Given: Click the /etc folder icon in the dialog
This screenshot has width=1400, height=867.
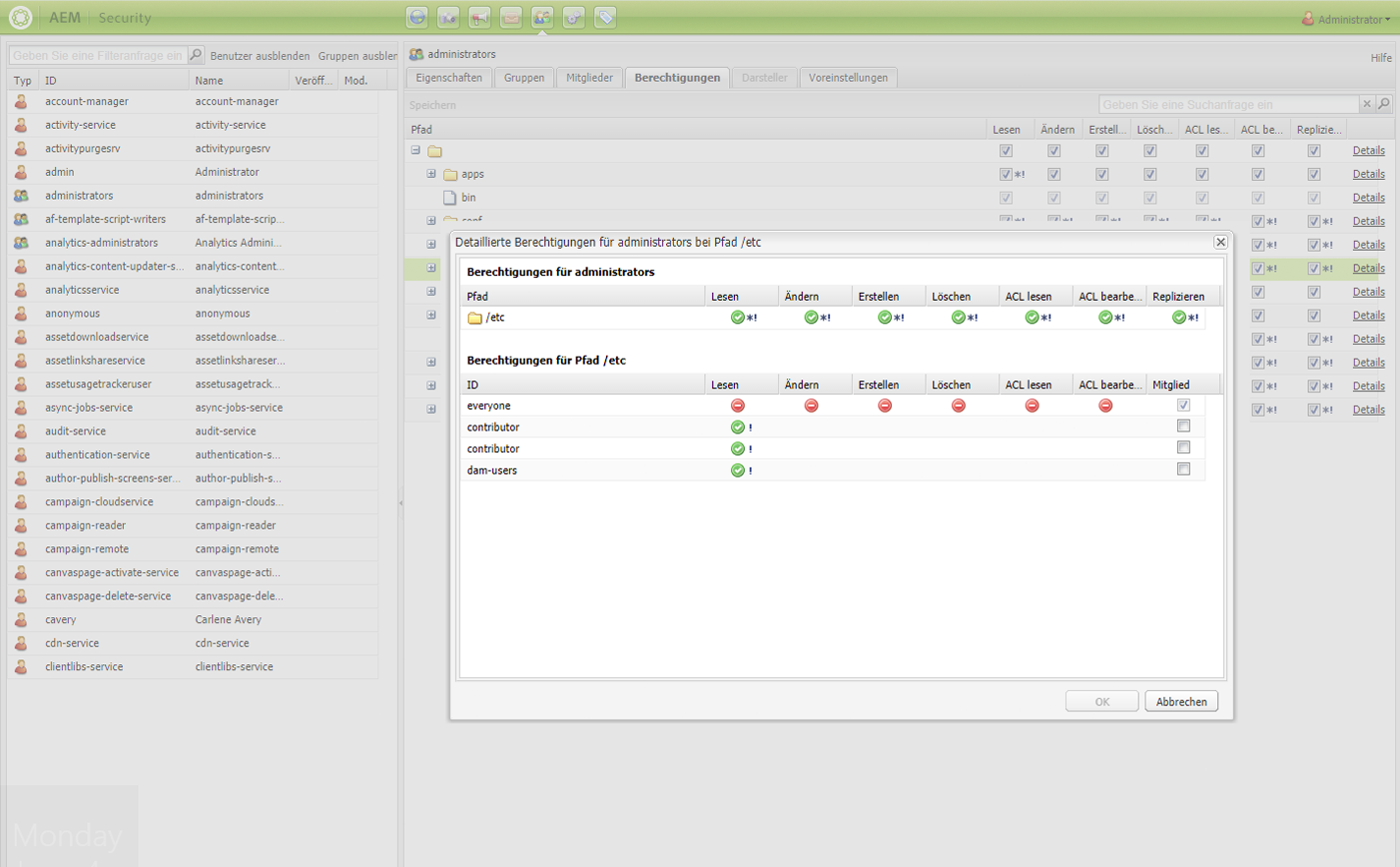Looking at the screenshot, I should pos(475,318).
